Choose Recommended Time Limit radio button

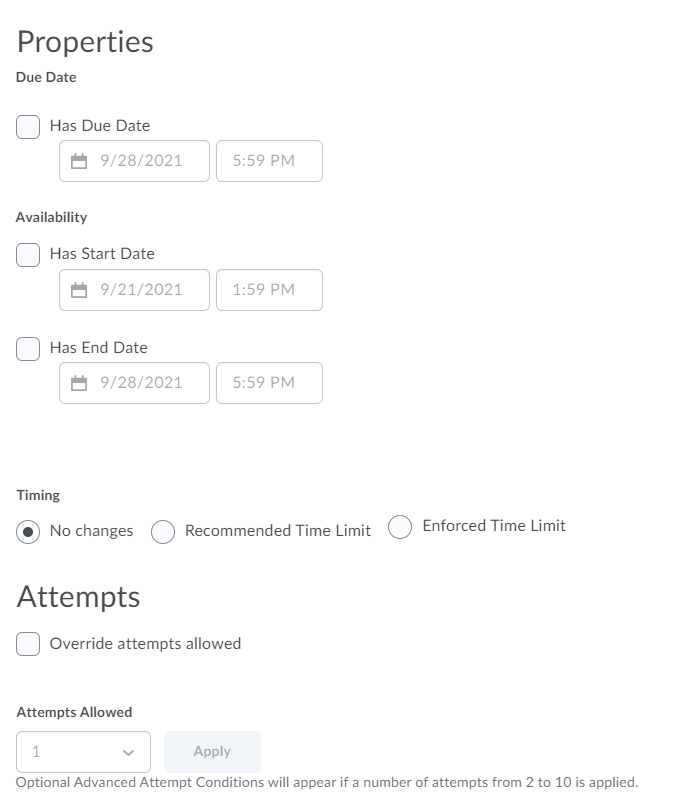point(163,532)
